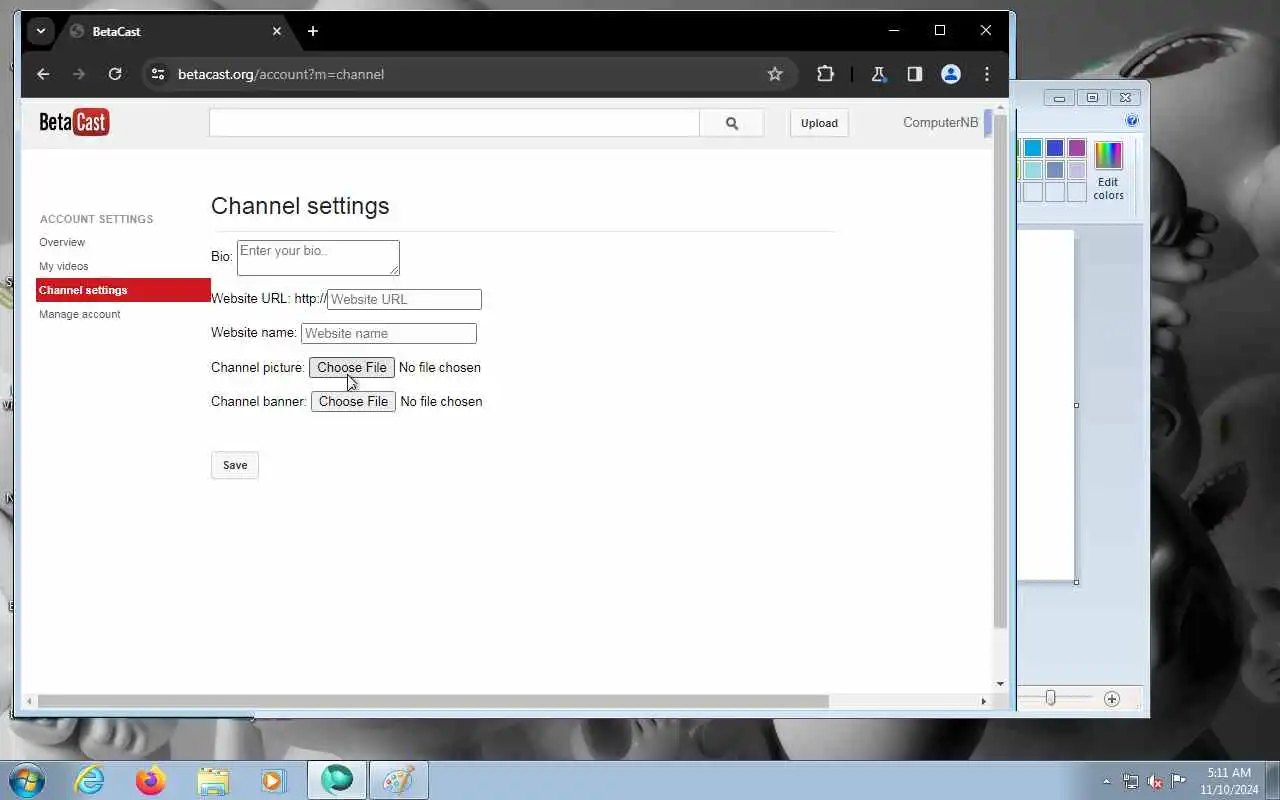Click into the Website URL field

404,299
